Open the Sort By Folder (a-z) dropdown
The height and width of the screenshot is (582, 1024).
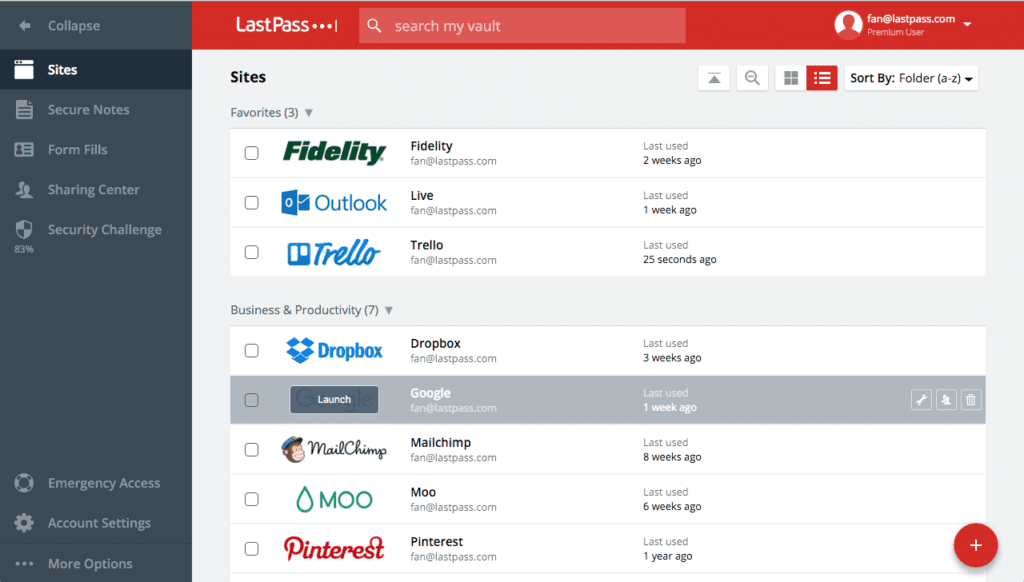point(911,78)
